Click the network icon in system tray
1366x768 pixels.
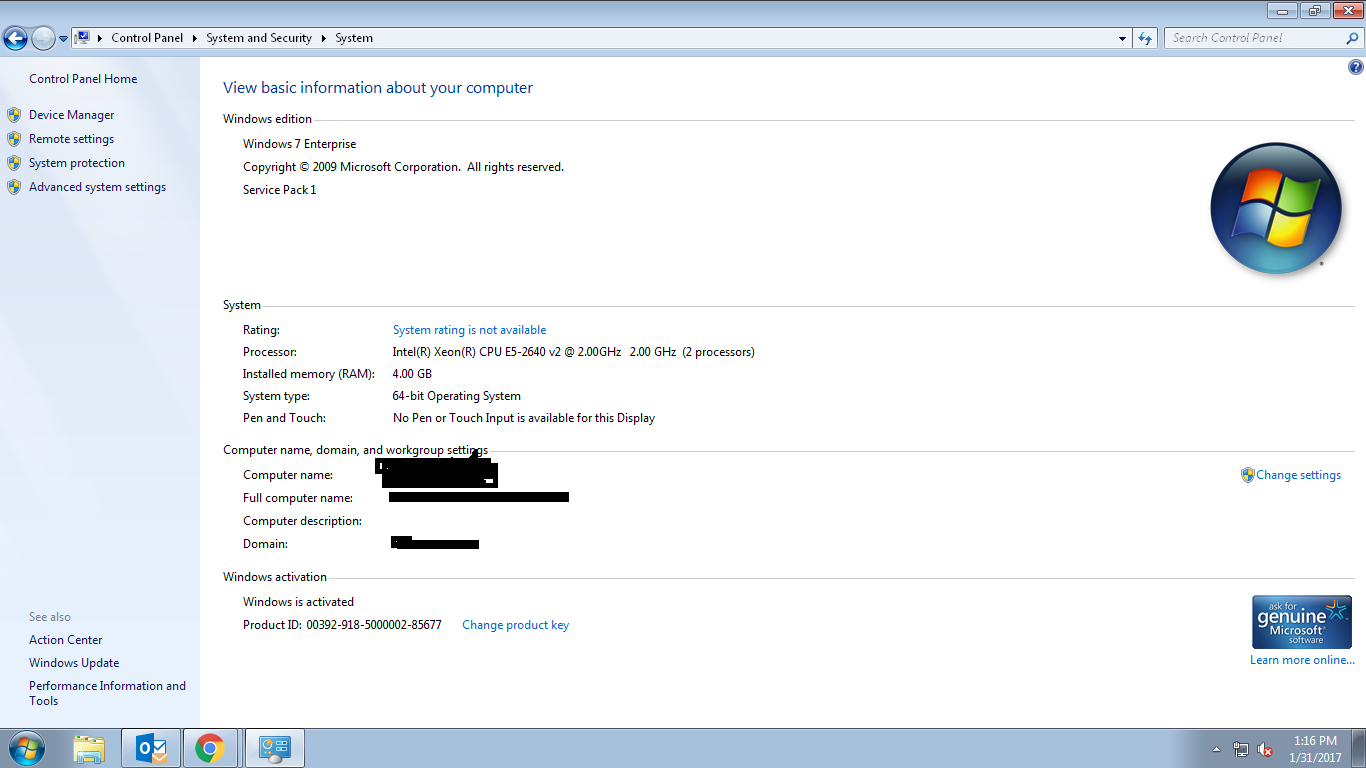click(1241, 749)
